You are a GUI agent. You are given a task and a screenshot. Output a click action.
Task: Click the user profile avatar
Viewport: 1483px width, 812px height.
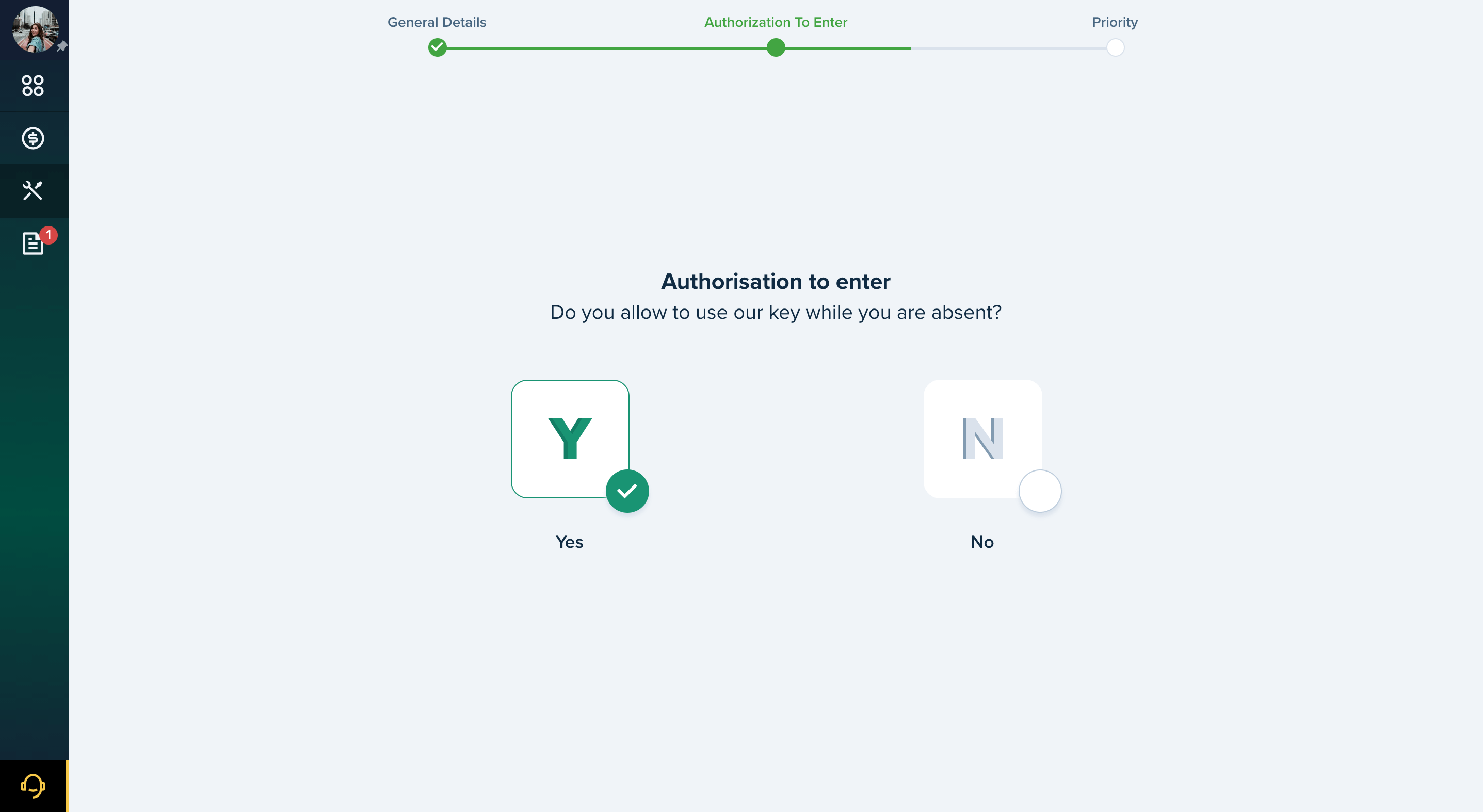tap(35, 29)
